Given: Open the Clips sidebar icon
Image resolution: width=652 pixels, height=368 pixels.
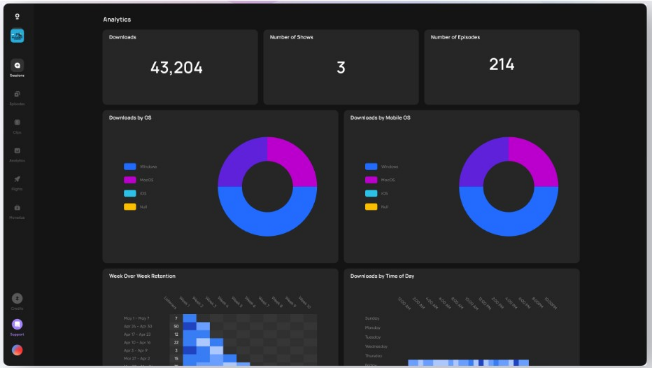Looking at the screenshot, I should pos(17,122).
